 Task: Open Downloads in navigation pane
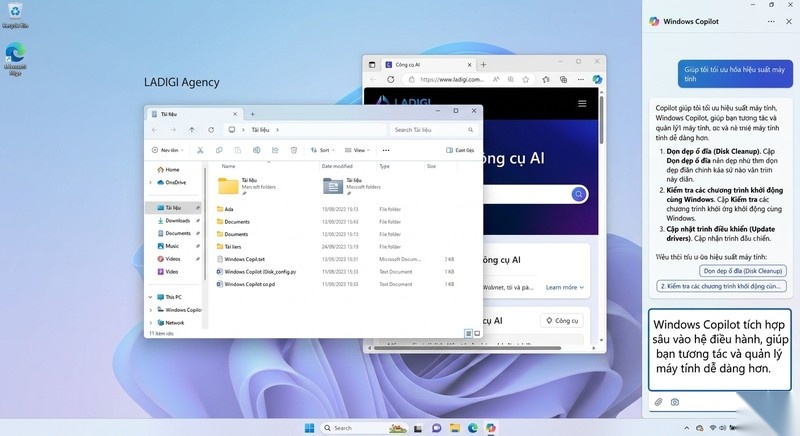click(x=173, y=221)
